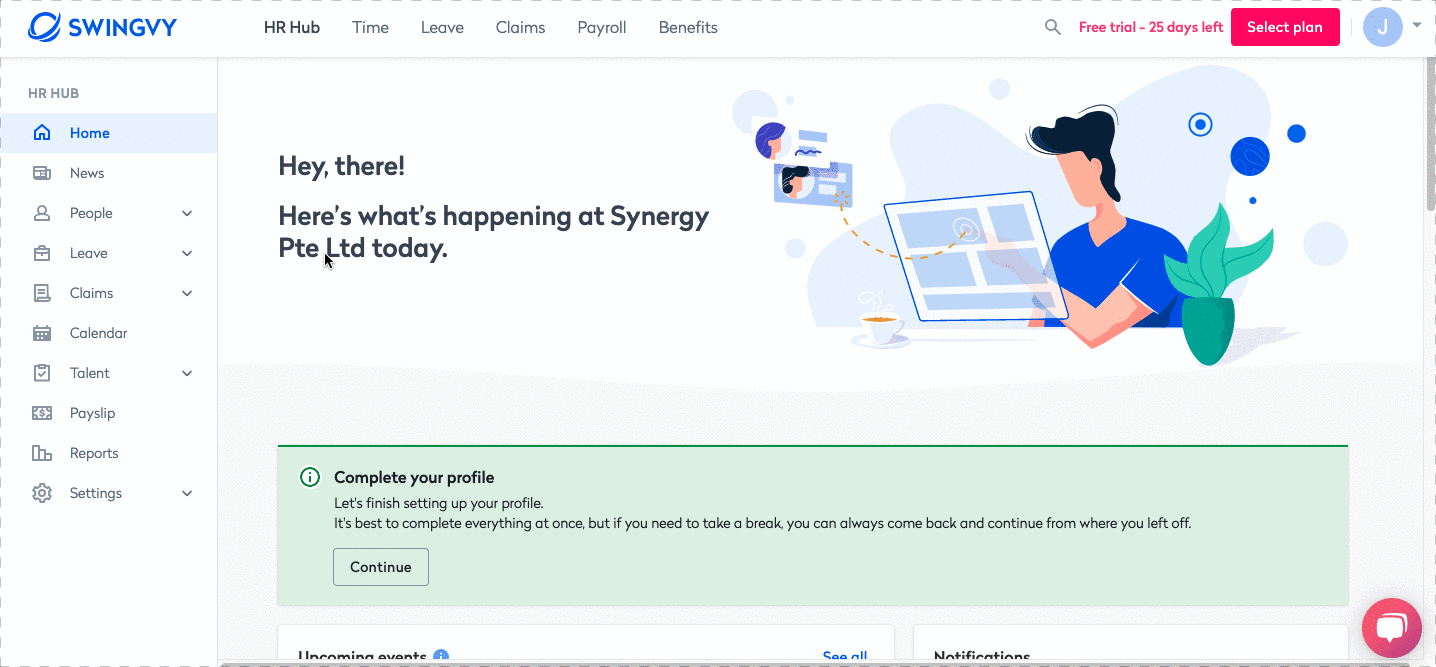This screenshot has height=667, width=1436.
Task: Click the Leave briefcase icon
Action: 42,253
